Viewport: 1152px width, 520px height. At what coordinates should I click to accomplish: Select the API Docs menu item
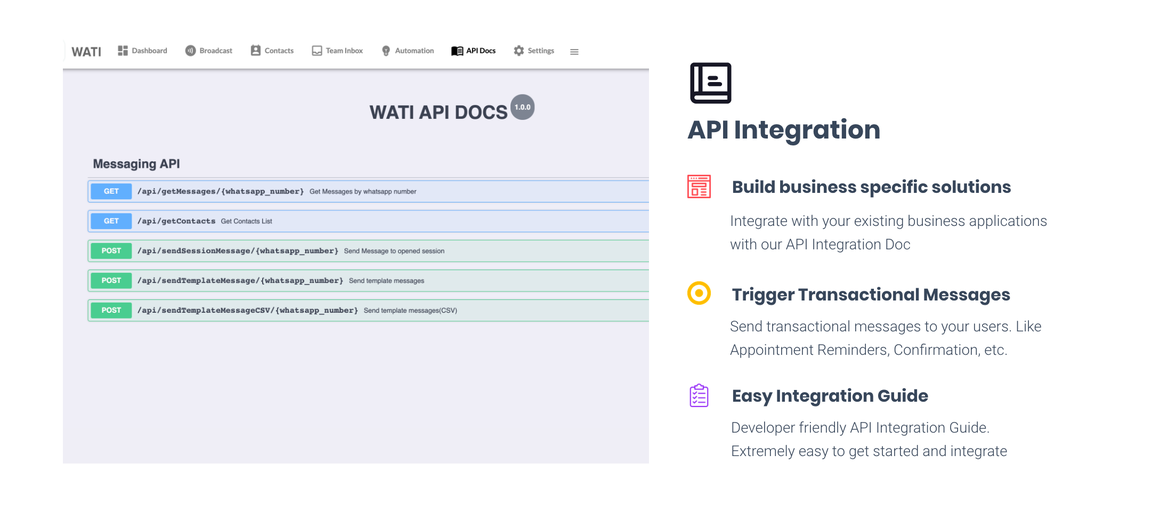473,51
